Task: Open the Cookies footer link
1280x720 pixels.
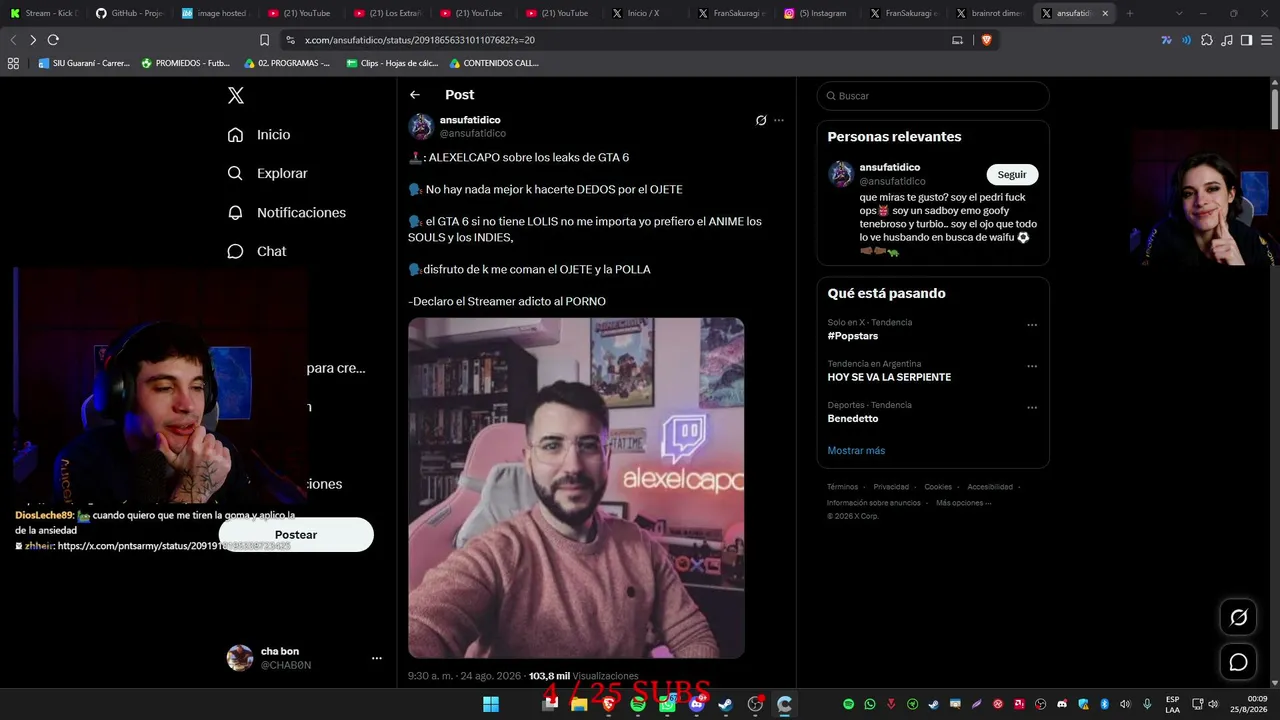Action: [x=938, y=487]
